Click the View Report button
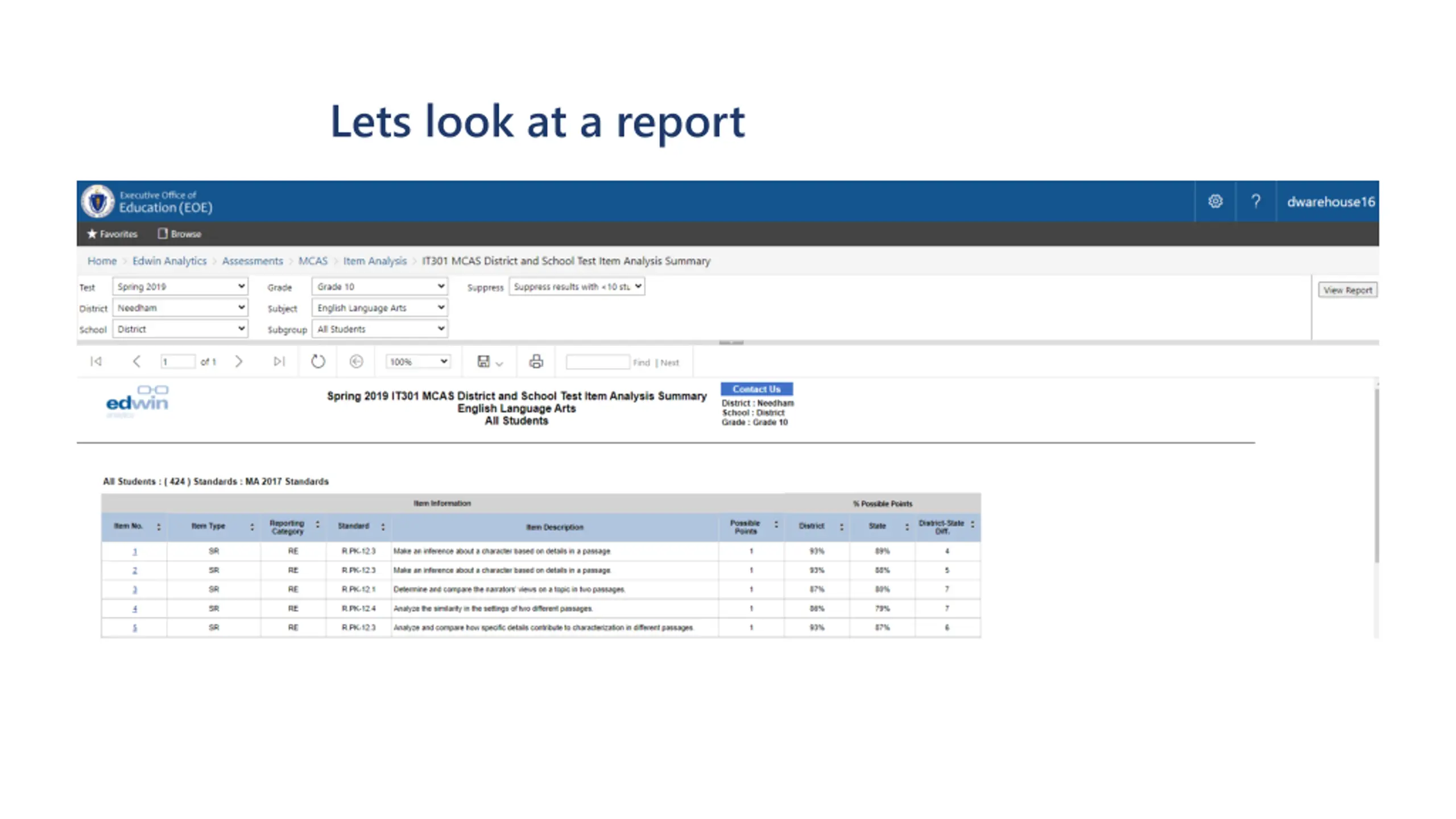Screen dimensions: 1456x819 [1347, 290]
